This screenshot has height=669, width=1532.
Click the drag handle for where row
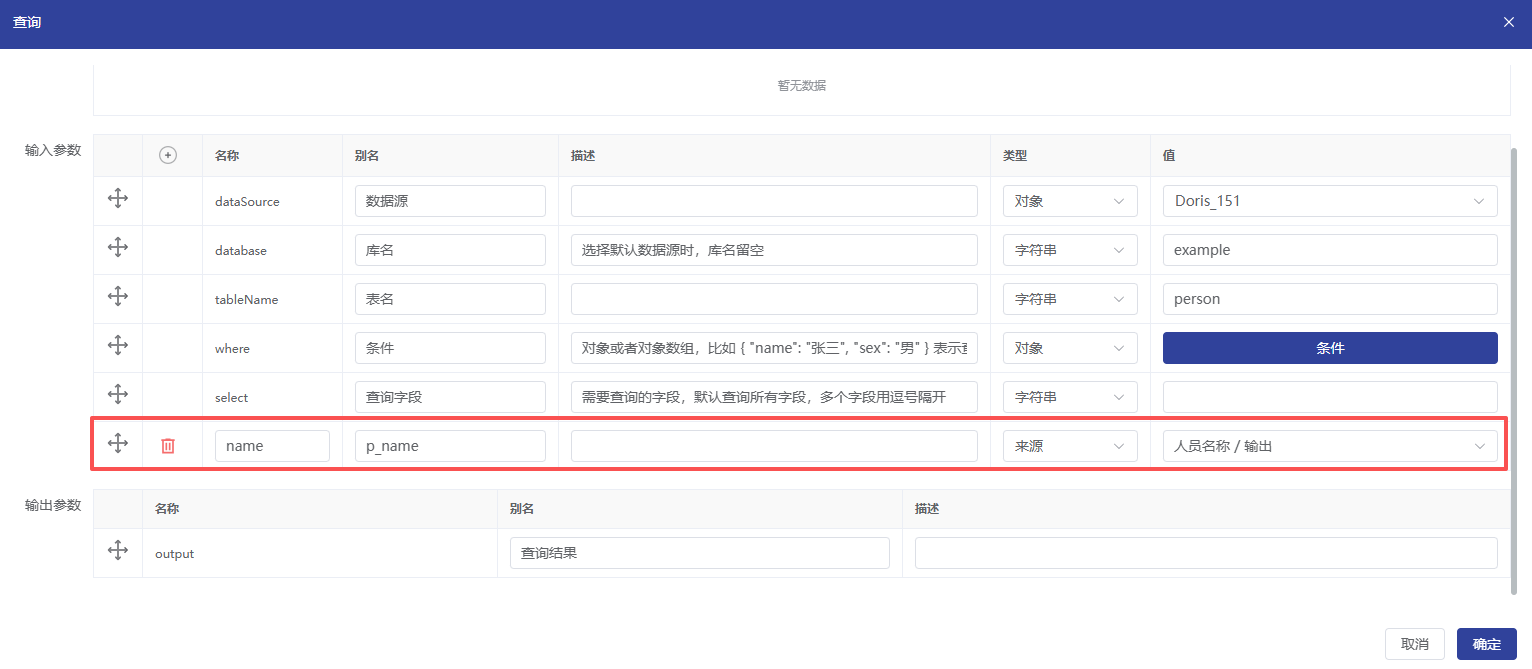tap(118, 345)
